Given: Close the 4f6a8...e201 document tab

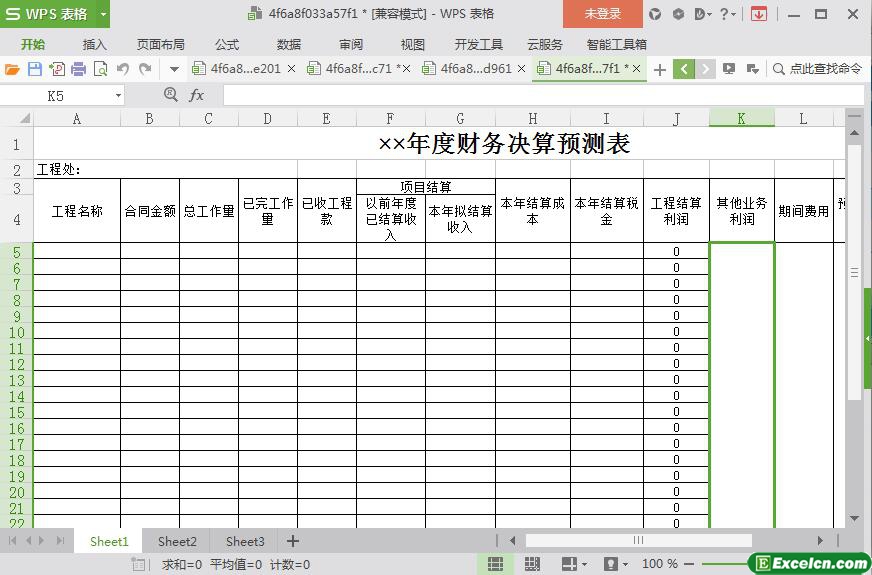Looking at the screenshot, I should pyautogui.click(x=291, y=69).
